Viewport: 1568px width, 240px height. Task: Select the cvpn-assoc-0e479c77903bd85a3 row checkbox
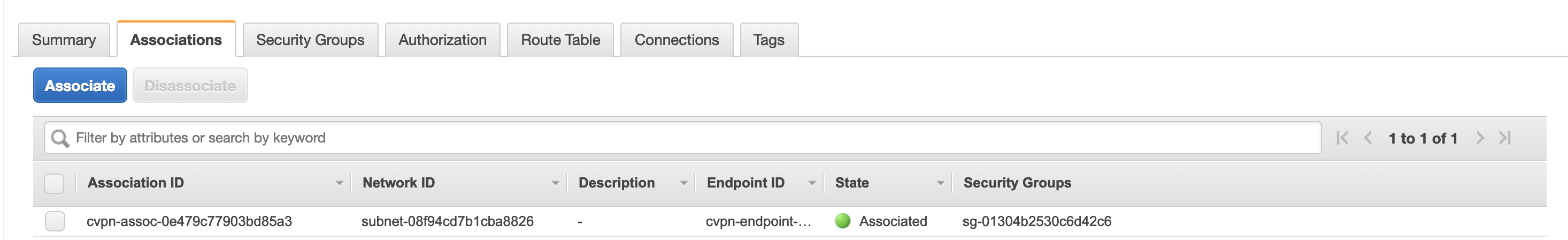click(x=55, y=221)
